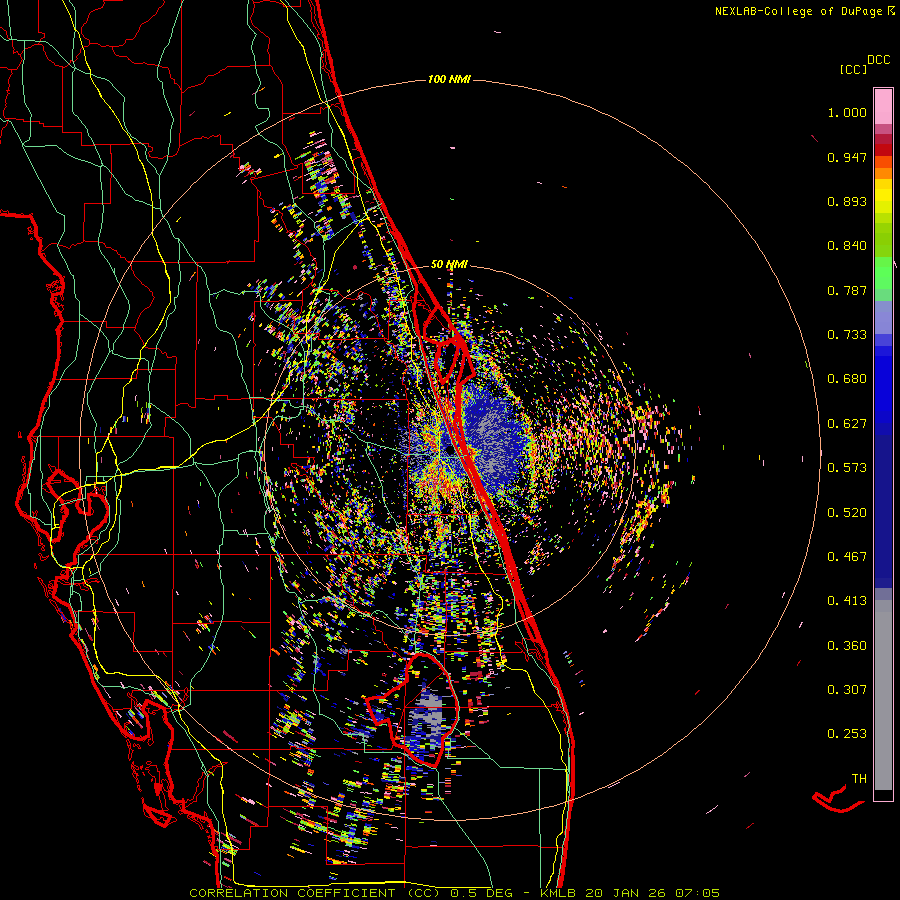900x900 pixels.
Task: Pick the bright green swatch above 0.787
Action: (x=883, y=273)
